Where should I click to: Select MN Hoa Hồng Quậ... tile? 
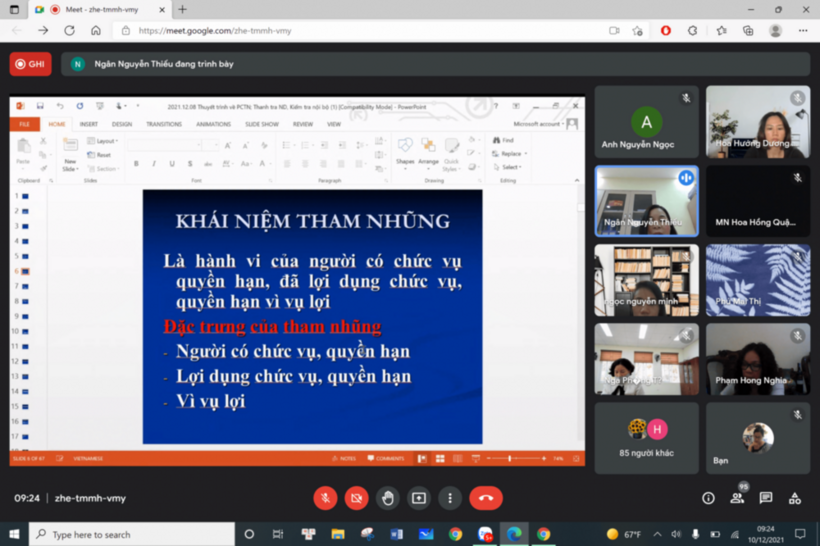pos(758,201)
